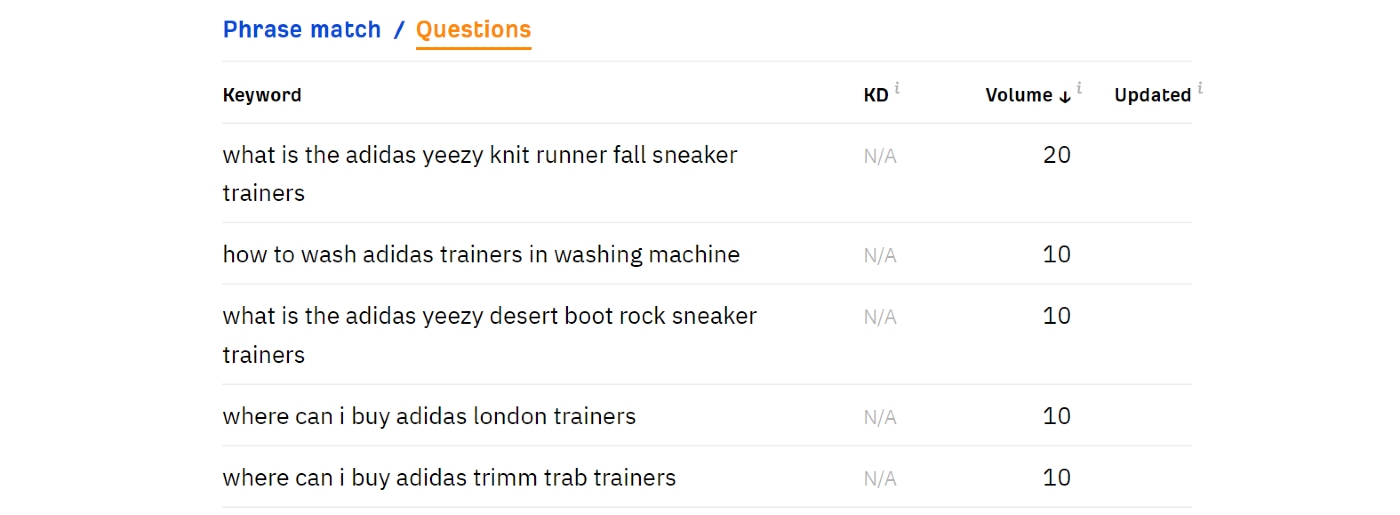Click N/A KD value for washing machine keyword
Viewport: 1400px width, 515px height.
[x=880, y=255]
